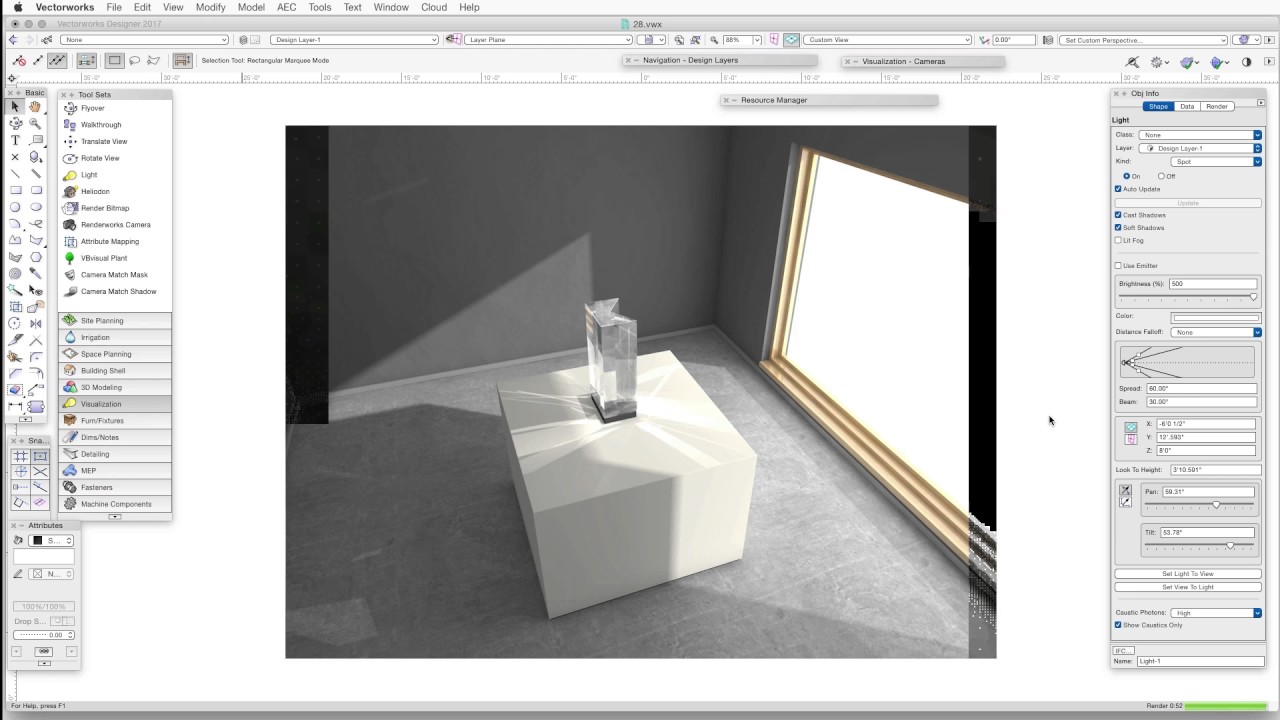Open the AEC menu
This screenshot has width=1280, height=720.
(x=287, y=7)
